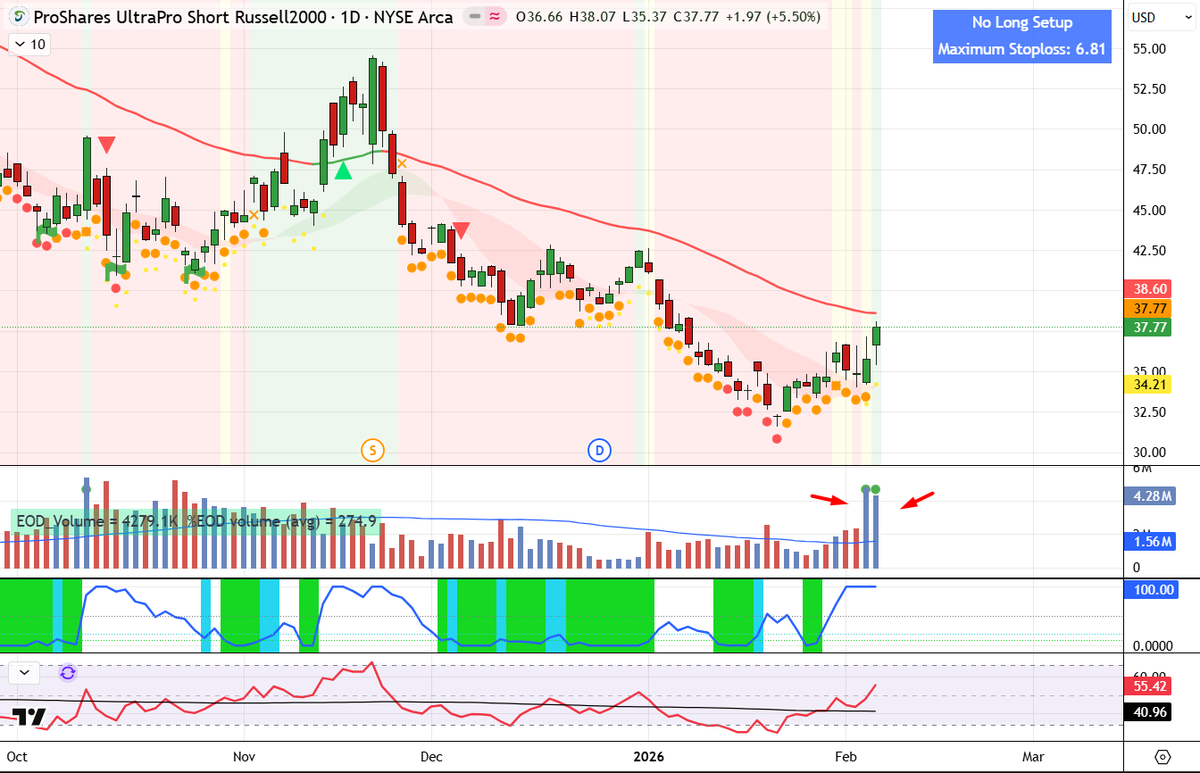The image size is (1200, 773).
Task: Click the purple refresh cycle icon
Action: pyautogui.click(x=67, y=673)
